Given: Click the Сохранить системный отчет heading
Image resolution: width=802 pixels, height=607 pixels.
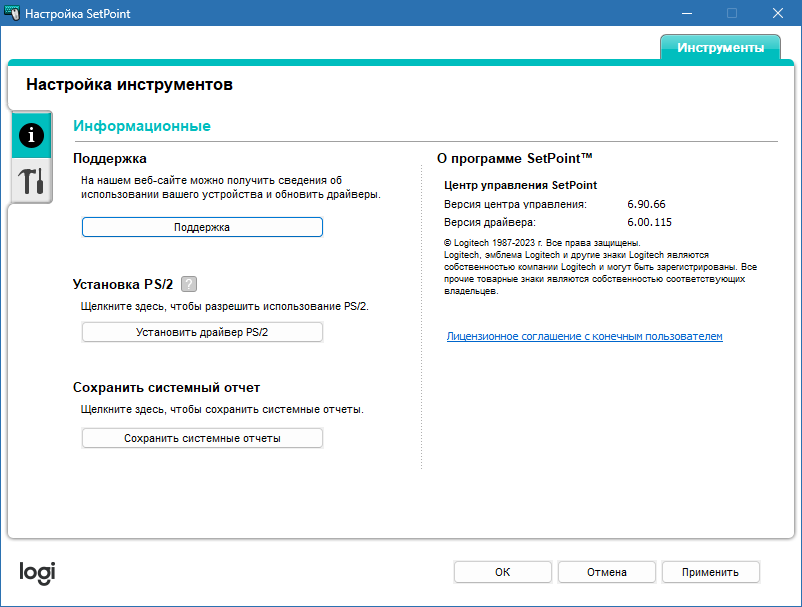Looking at the screenshot, I should [166, 388].
